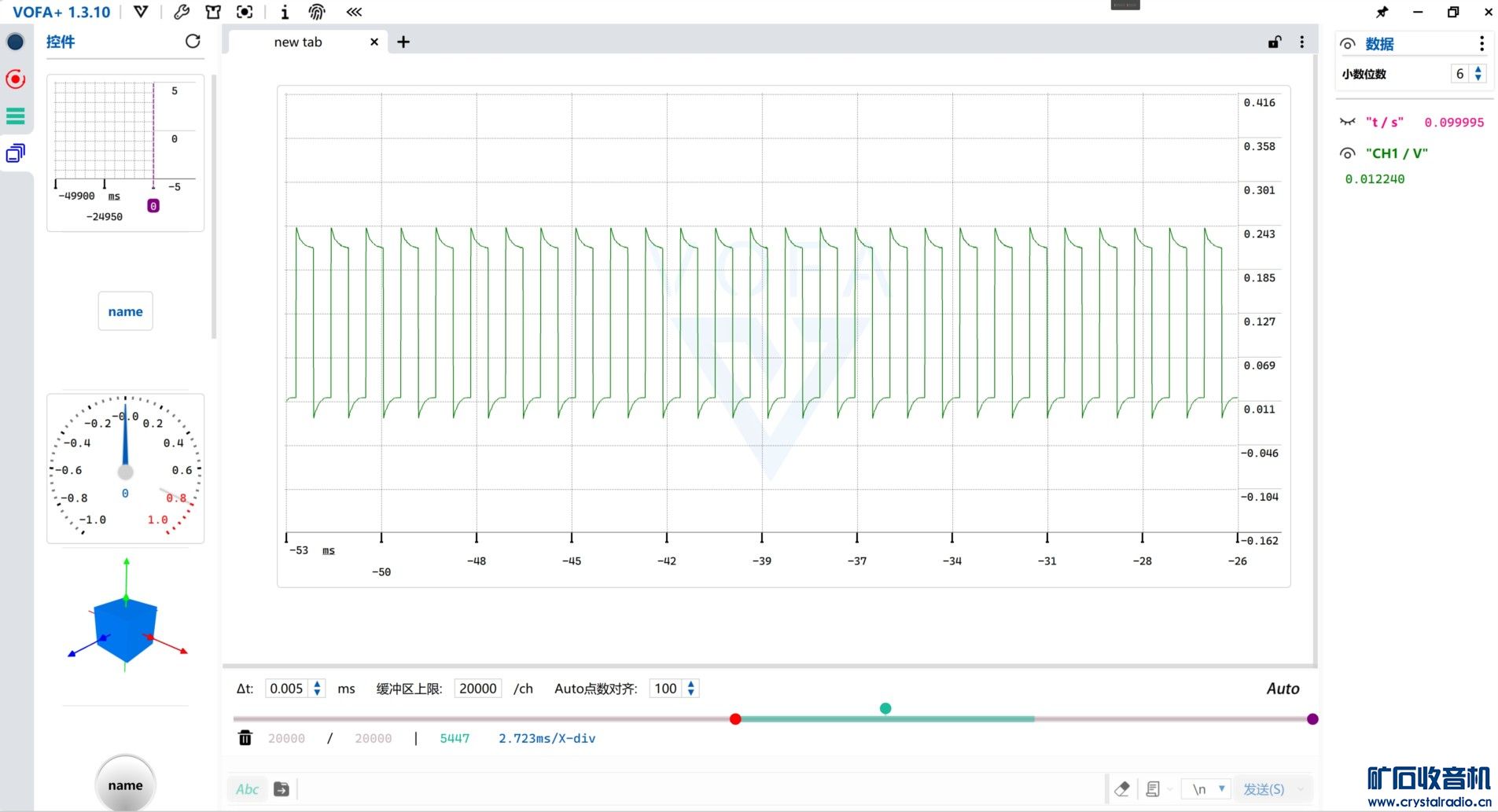Refresh the controls panel
This screenshot has height=812, width=1498.
click(x=193, y=42)
